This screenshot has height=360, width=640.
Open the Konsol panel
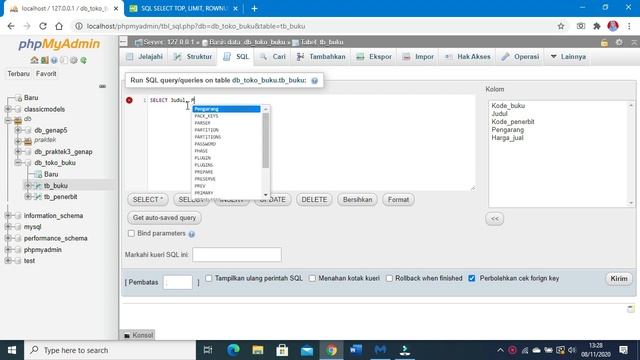pyautogui.click(x=138, y=335)
